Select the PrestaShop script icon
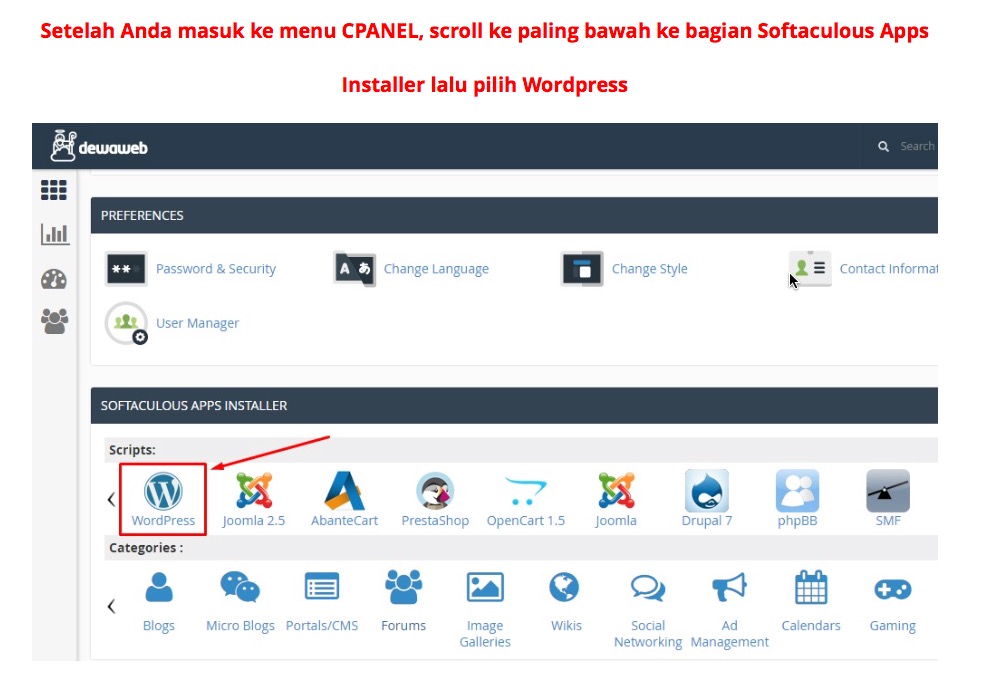Viewport: 984px width, 676px height. [435, 490]
